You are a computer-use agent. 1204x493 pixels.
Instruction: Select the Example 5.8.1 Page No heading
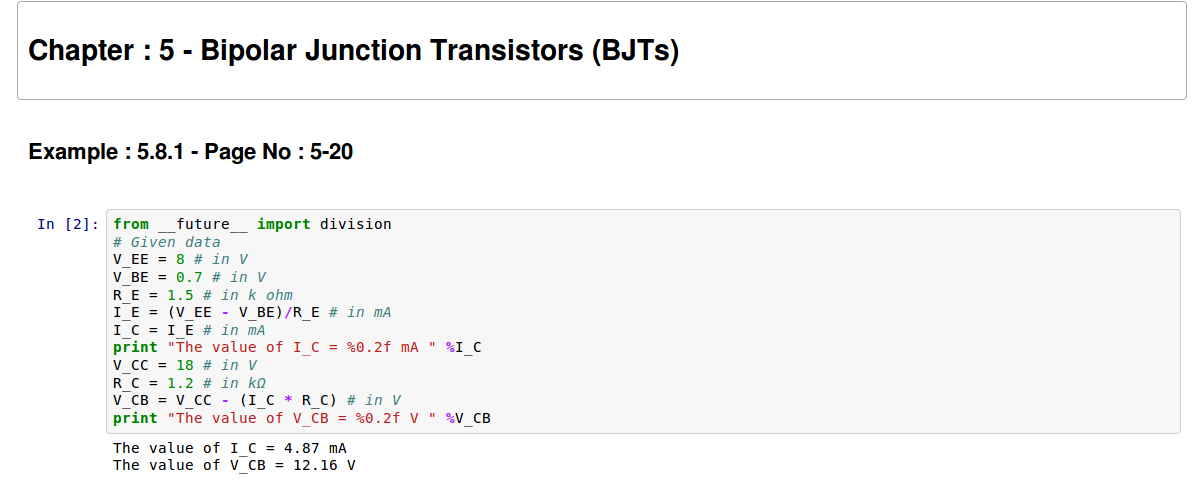[x=190, y=152]
